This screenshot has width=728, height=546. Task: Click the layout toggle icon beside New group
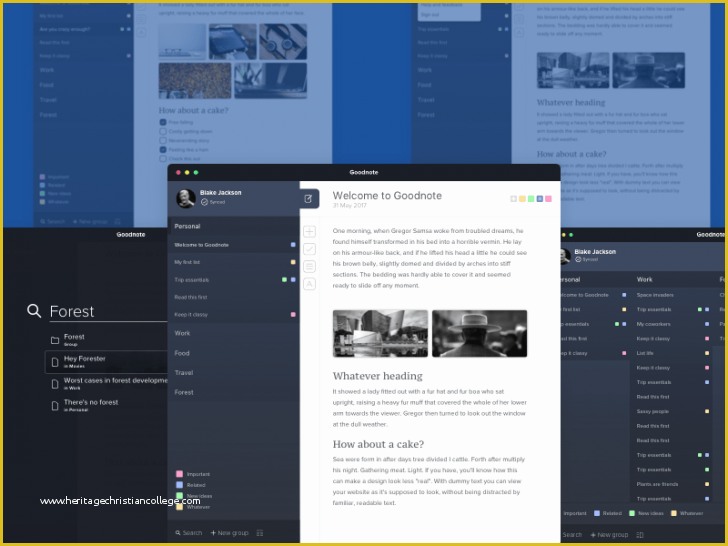point(260,533)
